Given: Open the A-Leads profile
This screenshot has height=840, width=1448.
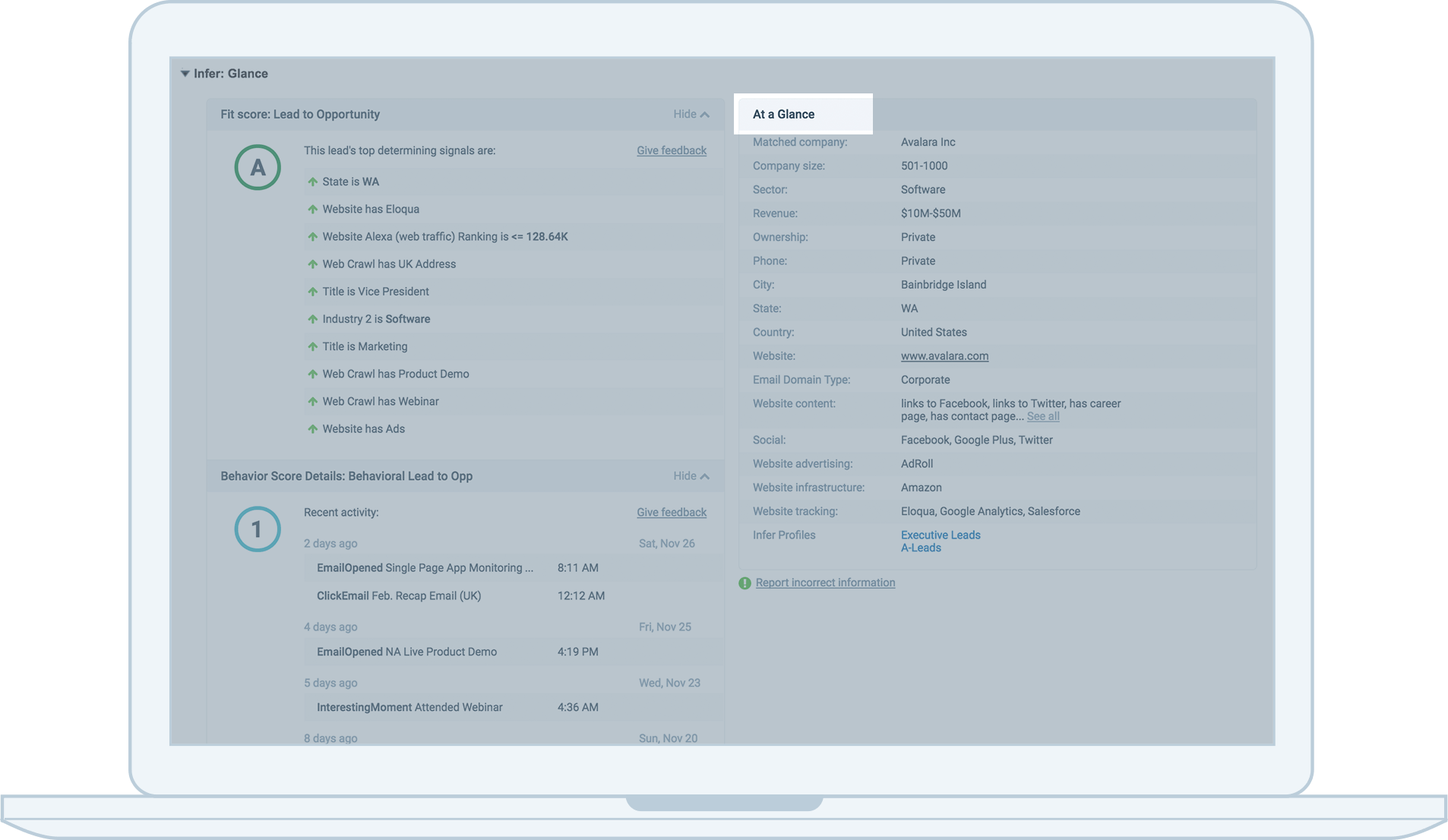Looking at the screenshot, I should pos(921,548).
